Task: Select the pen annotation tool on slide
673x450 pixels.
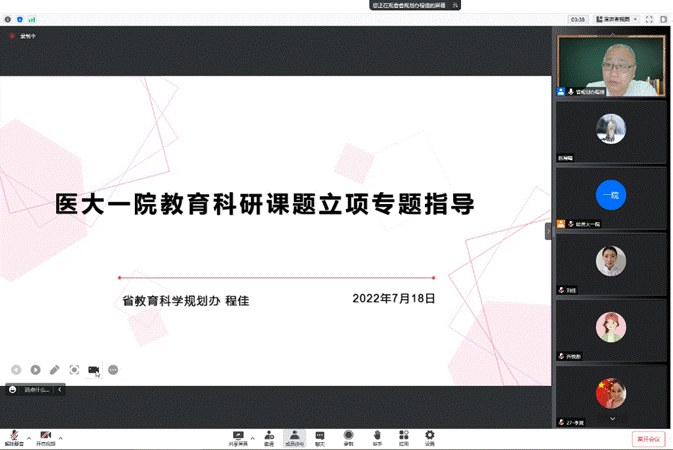Action: pyautogui.click(x=55, y=370)
